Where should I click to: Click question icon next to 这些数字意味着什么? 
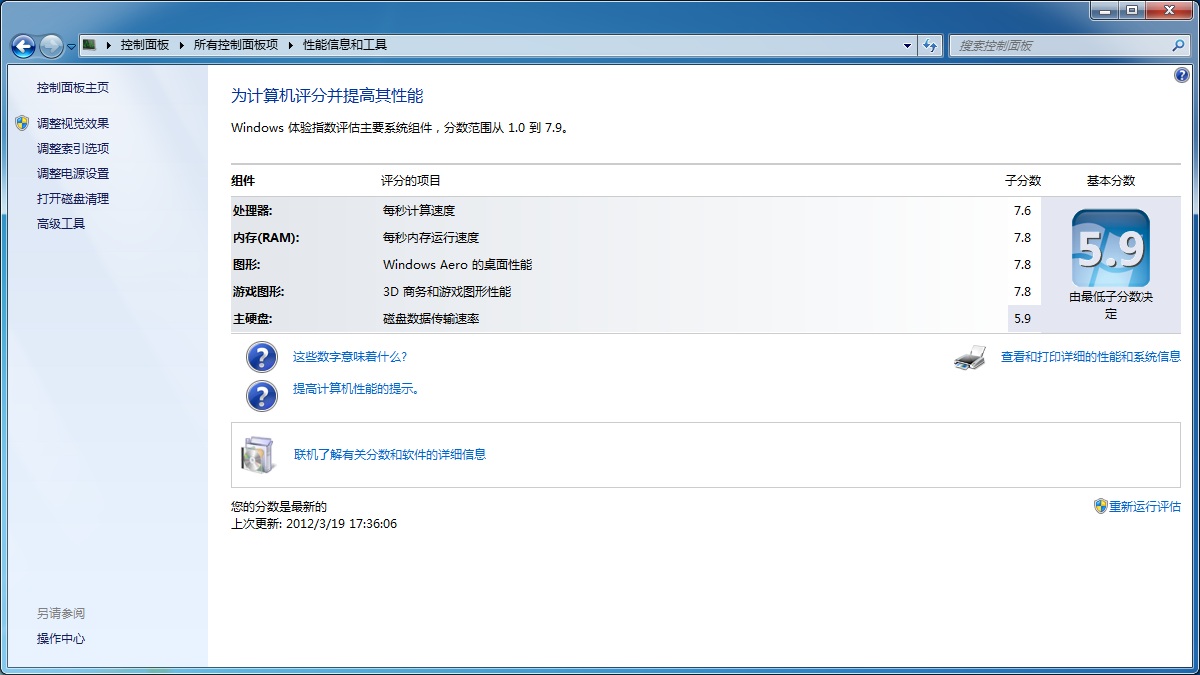click(261, 357)
